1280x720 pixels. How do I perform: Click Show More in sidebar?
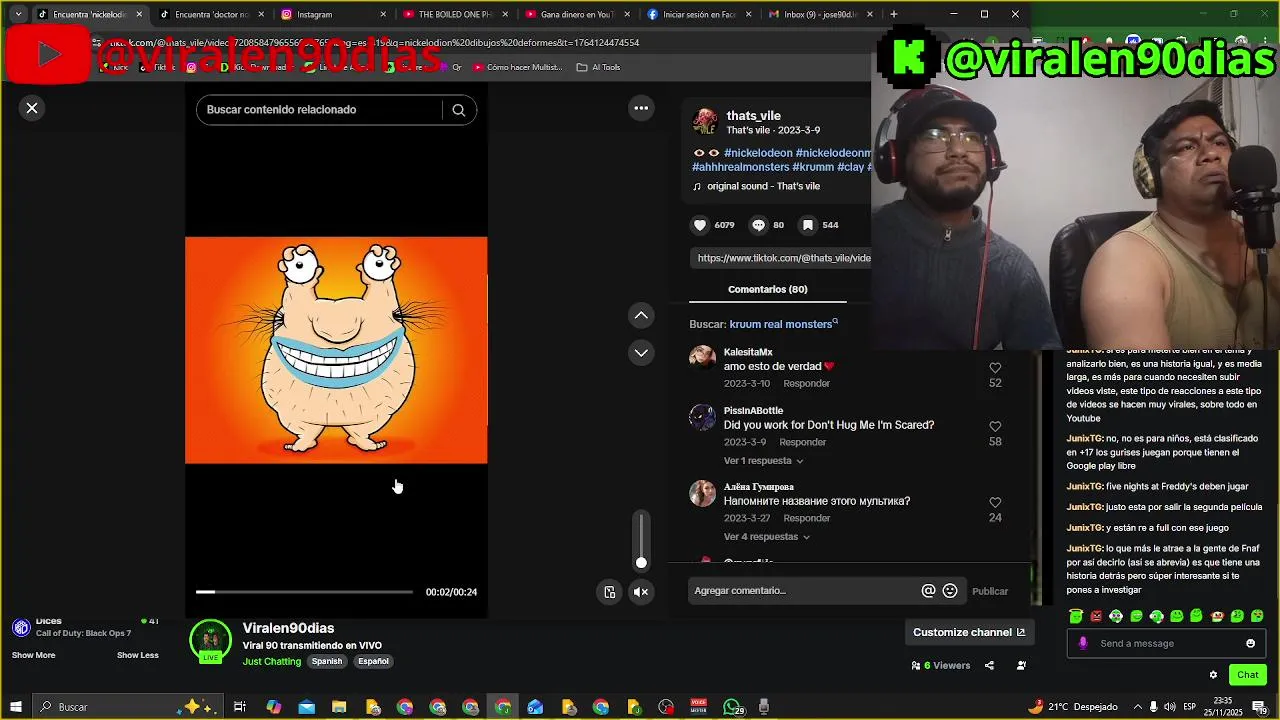(x=34, y=655)
